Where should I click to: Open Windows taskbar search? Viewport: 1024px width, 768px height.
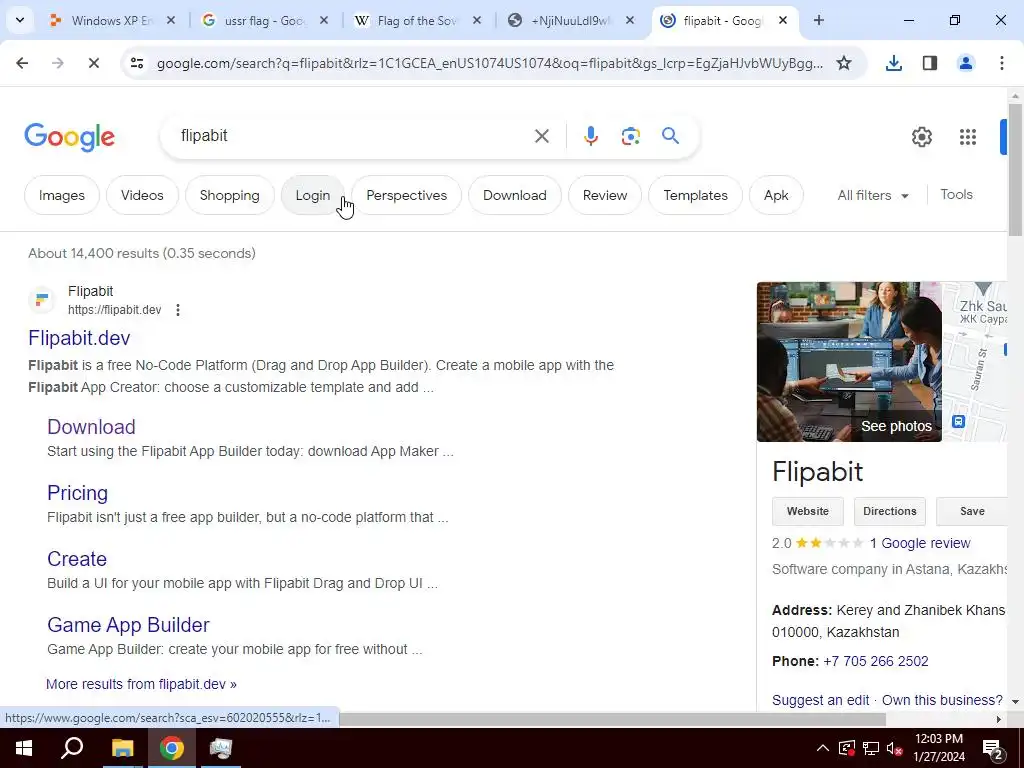[72, 748]
